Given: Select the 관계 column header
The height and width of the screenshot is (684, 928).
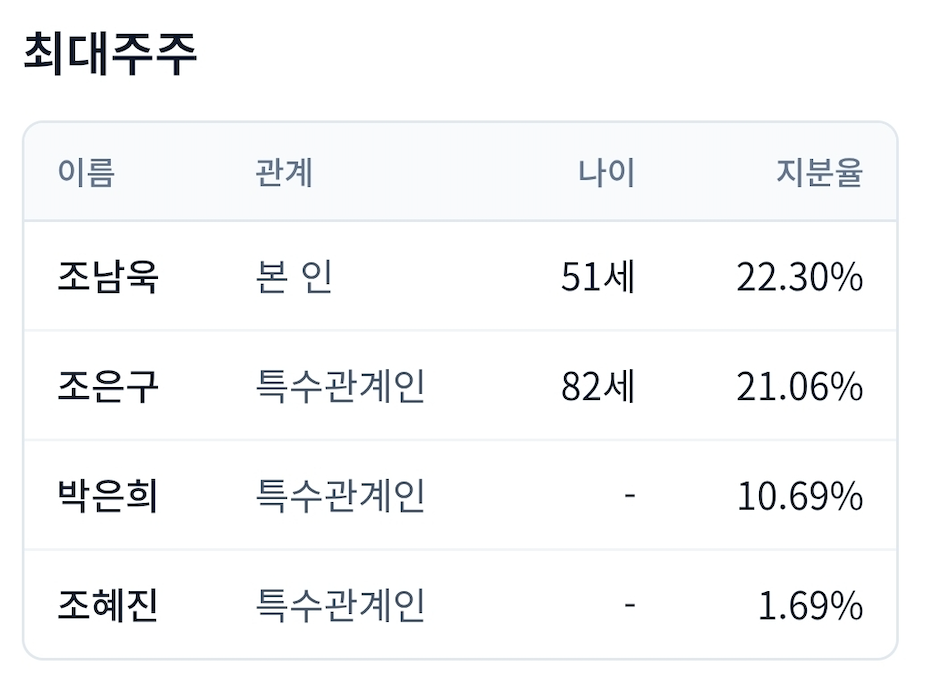Looking at the screenshot, I should [x=283, y=173].
